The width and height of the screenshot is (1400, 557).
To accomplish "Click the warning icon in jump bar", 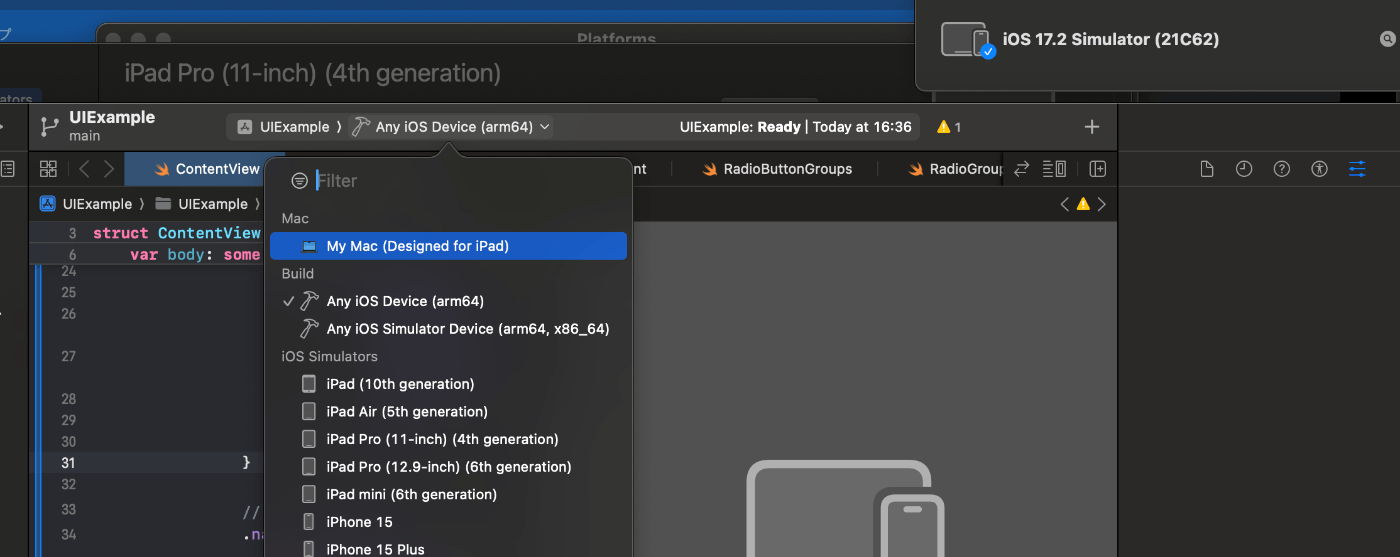I will tap(1083, 204).
